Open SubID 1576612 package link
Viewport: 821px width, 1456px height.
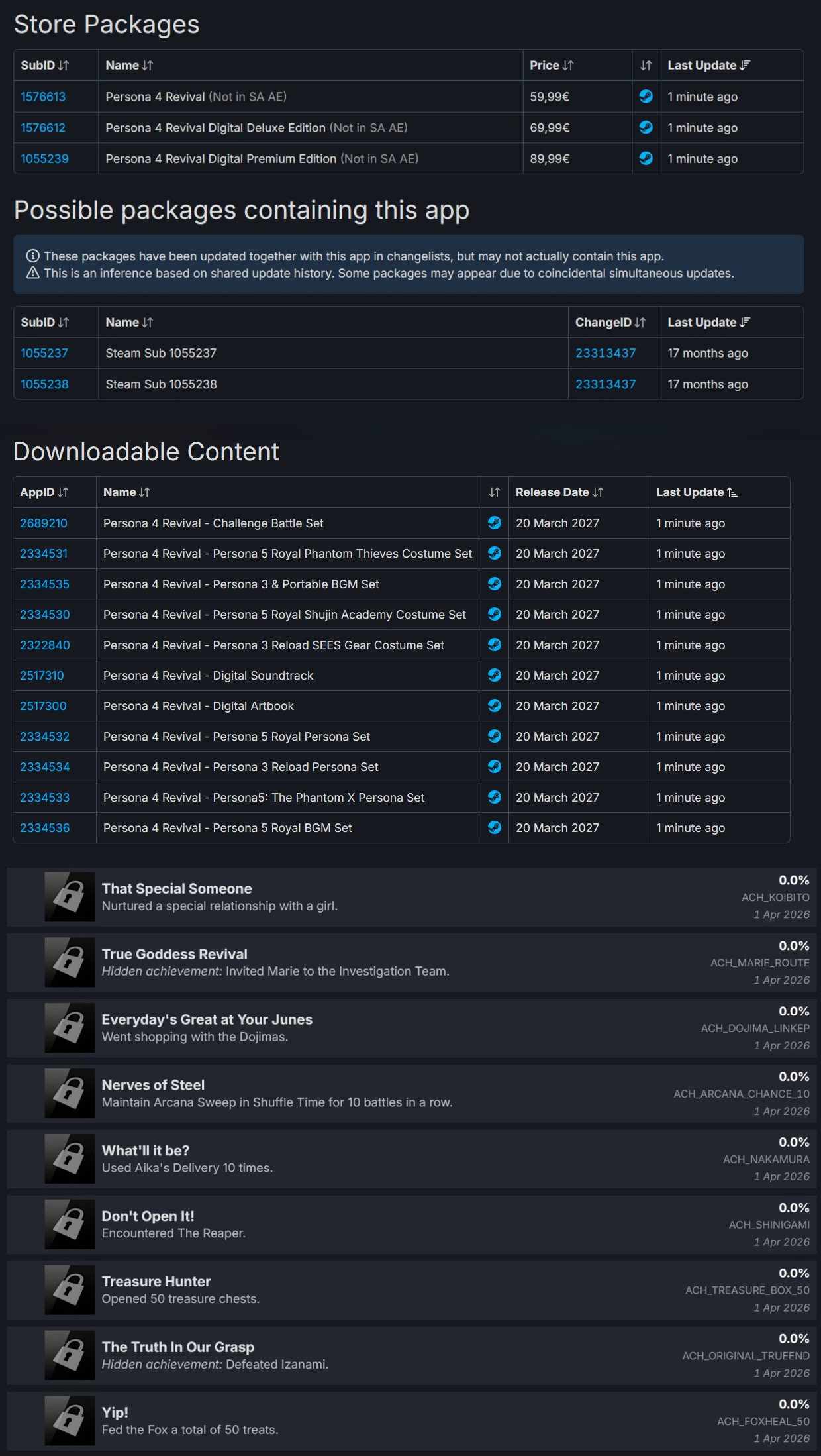click(x=43, y=127)
